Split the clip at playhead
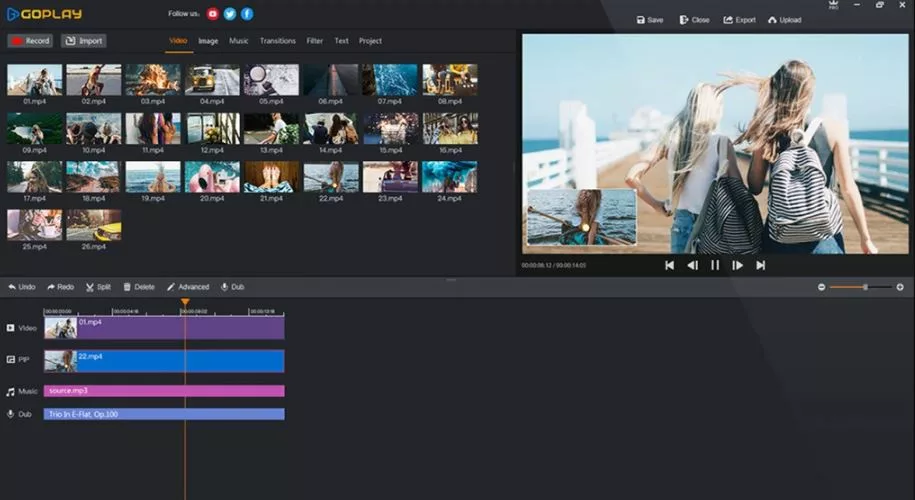 click(98, 287)
